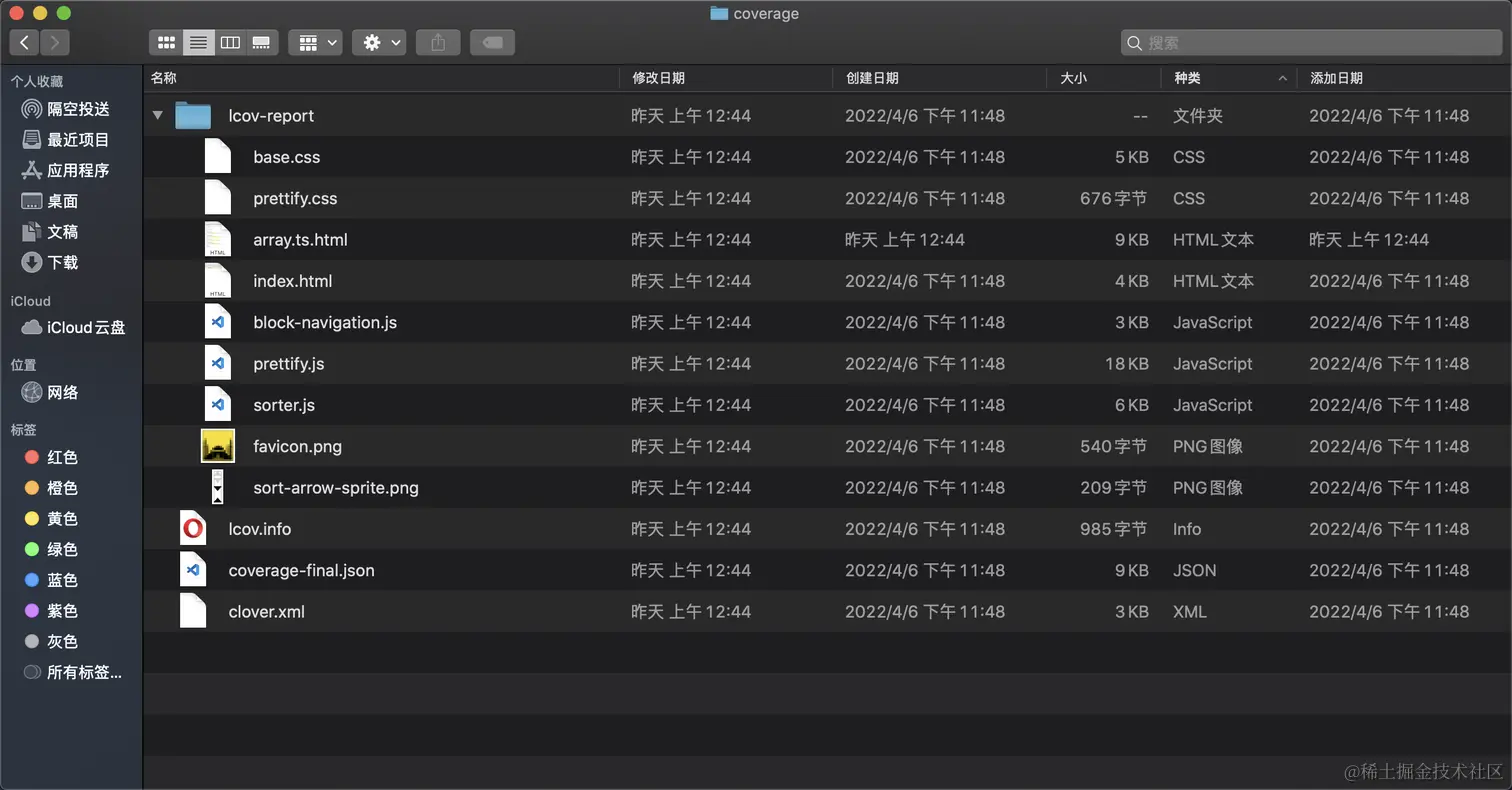The width and height of the screenshot is (1512, 790).
Task: Select gallery view mode button
Action: 261,42
